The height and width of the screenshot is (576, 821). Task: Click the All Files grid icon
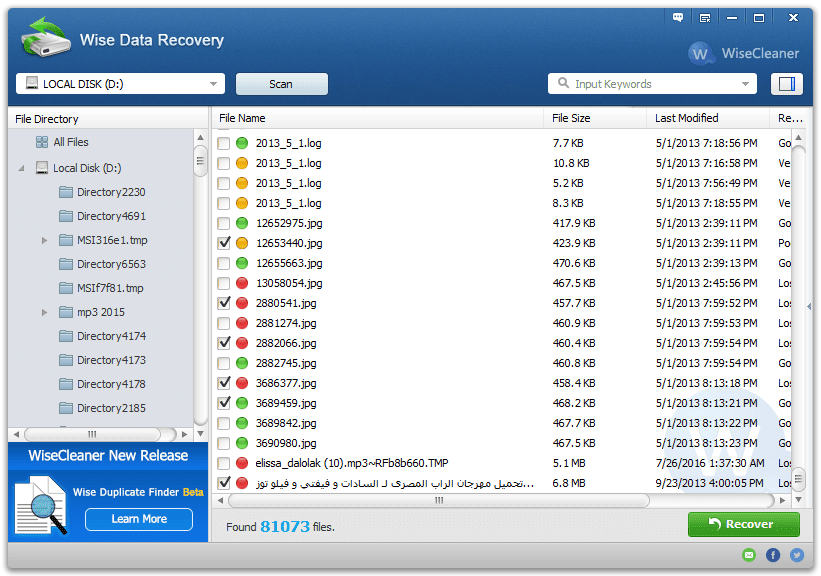click(42, 142)
